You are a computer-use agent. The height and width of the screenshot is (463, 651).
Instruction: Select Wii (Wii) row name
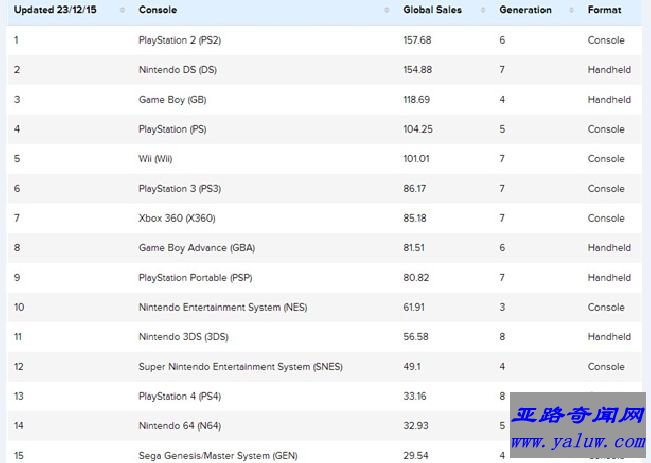155,159
